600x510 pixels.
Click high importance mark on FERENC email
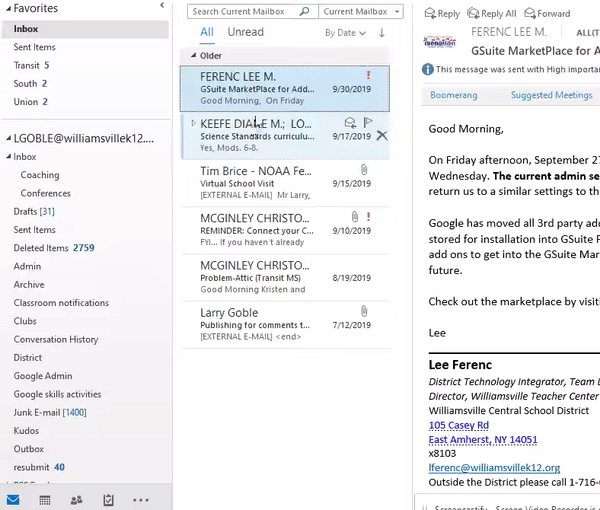point(368,75)
